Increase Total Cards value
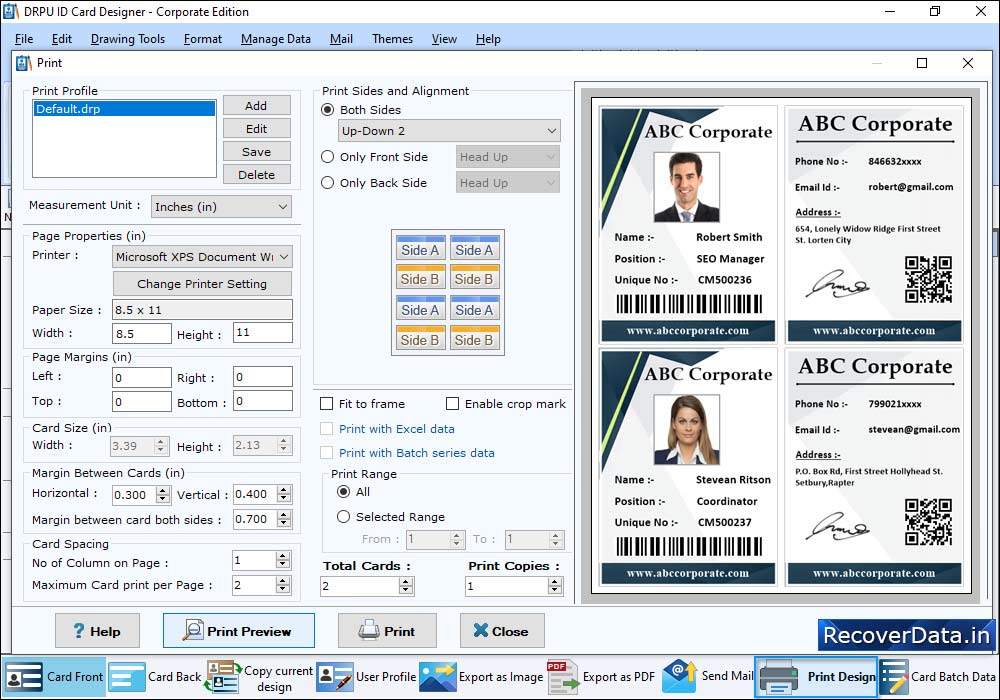This screenshot has width=1000, height=700. click(x=406, y=581)
